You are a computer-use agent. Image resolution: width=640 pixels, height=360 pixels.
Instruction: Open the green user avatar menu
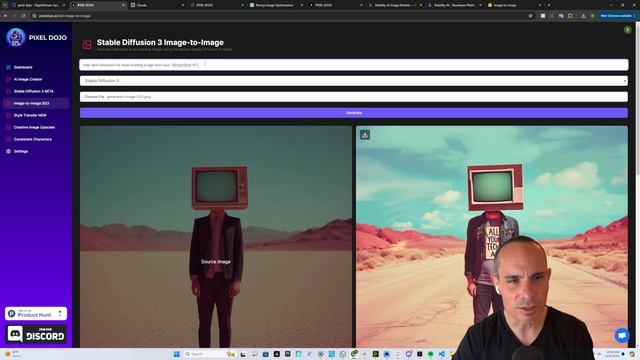[x=628, y=30]
